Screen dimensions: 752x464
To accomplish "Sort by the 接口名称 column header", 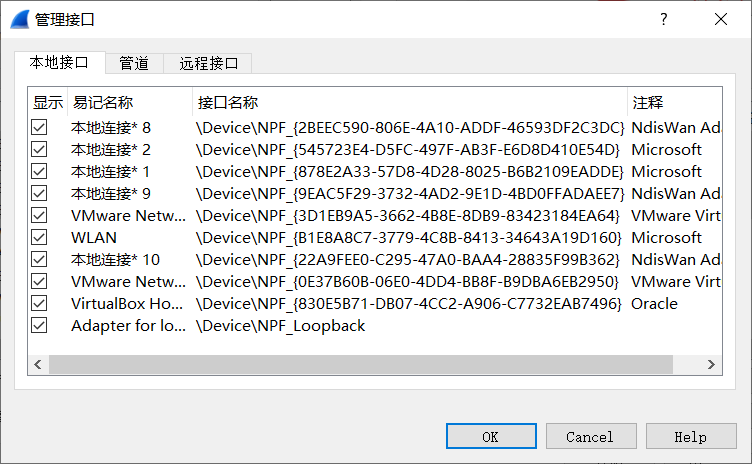I will (x=410, y=102).
